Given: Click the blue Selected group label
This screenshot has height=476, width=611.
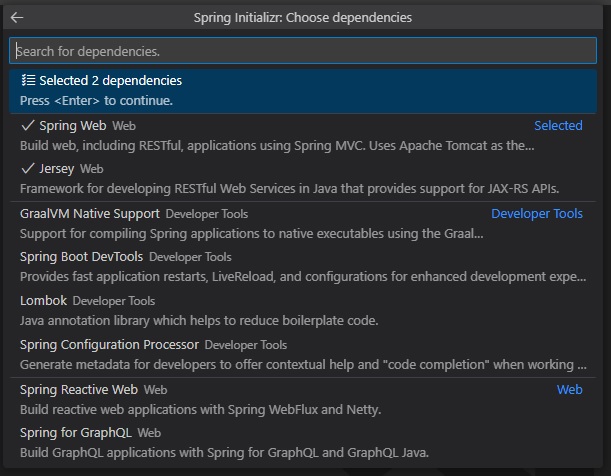Looking at the screenshot, I should click(557, 126).
